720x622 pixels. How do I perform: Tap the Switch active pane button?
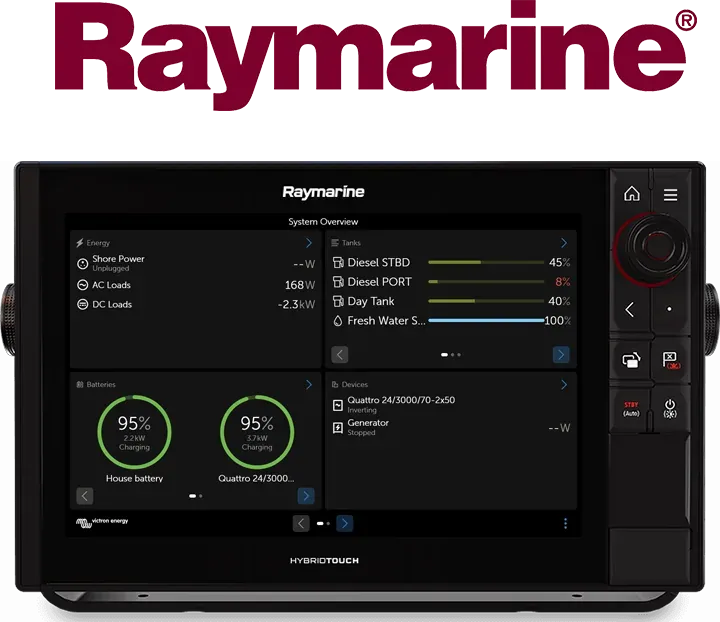[x=631, y=360]
